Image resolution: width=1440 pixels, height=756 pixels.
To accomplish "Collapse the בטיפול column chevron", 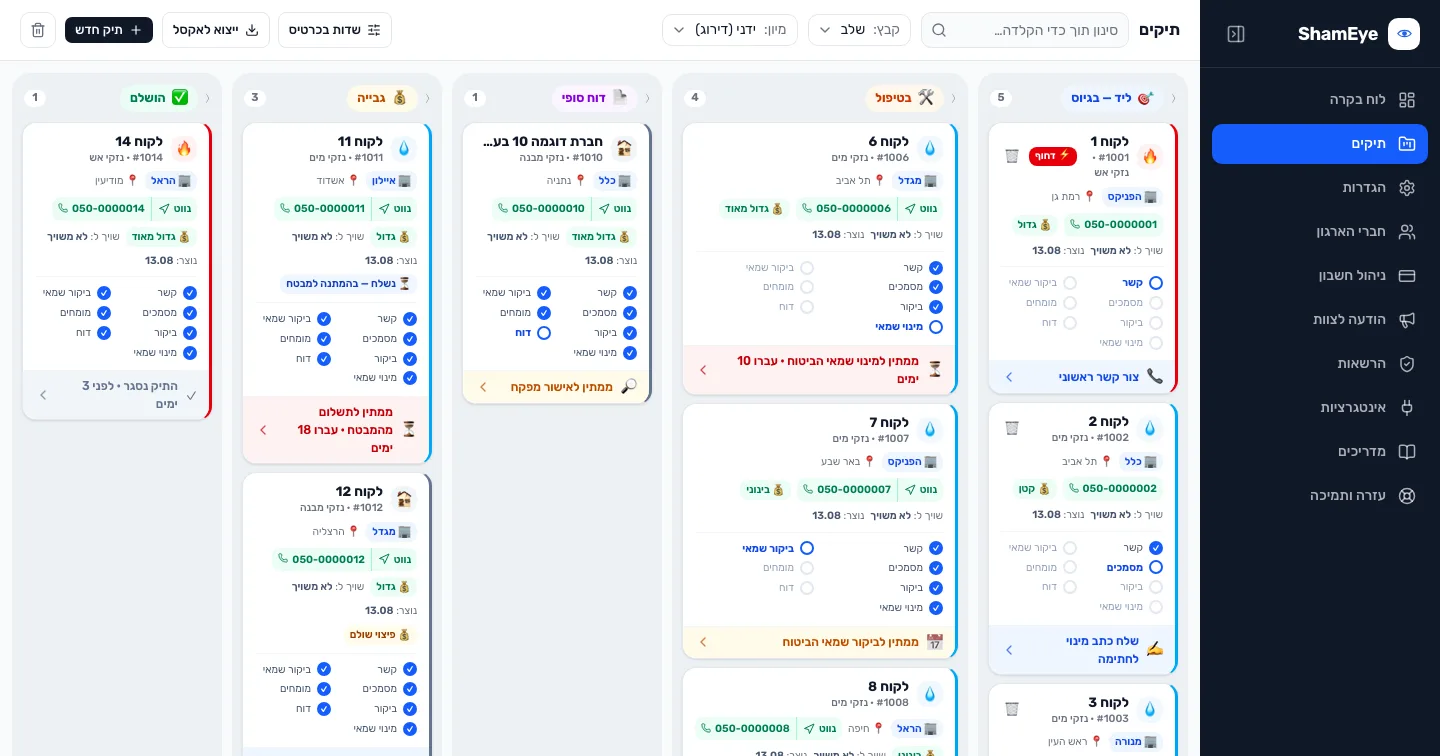I will point(954,98).
